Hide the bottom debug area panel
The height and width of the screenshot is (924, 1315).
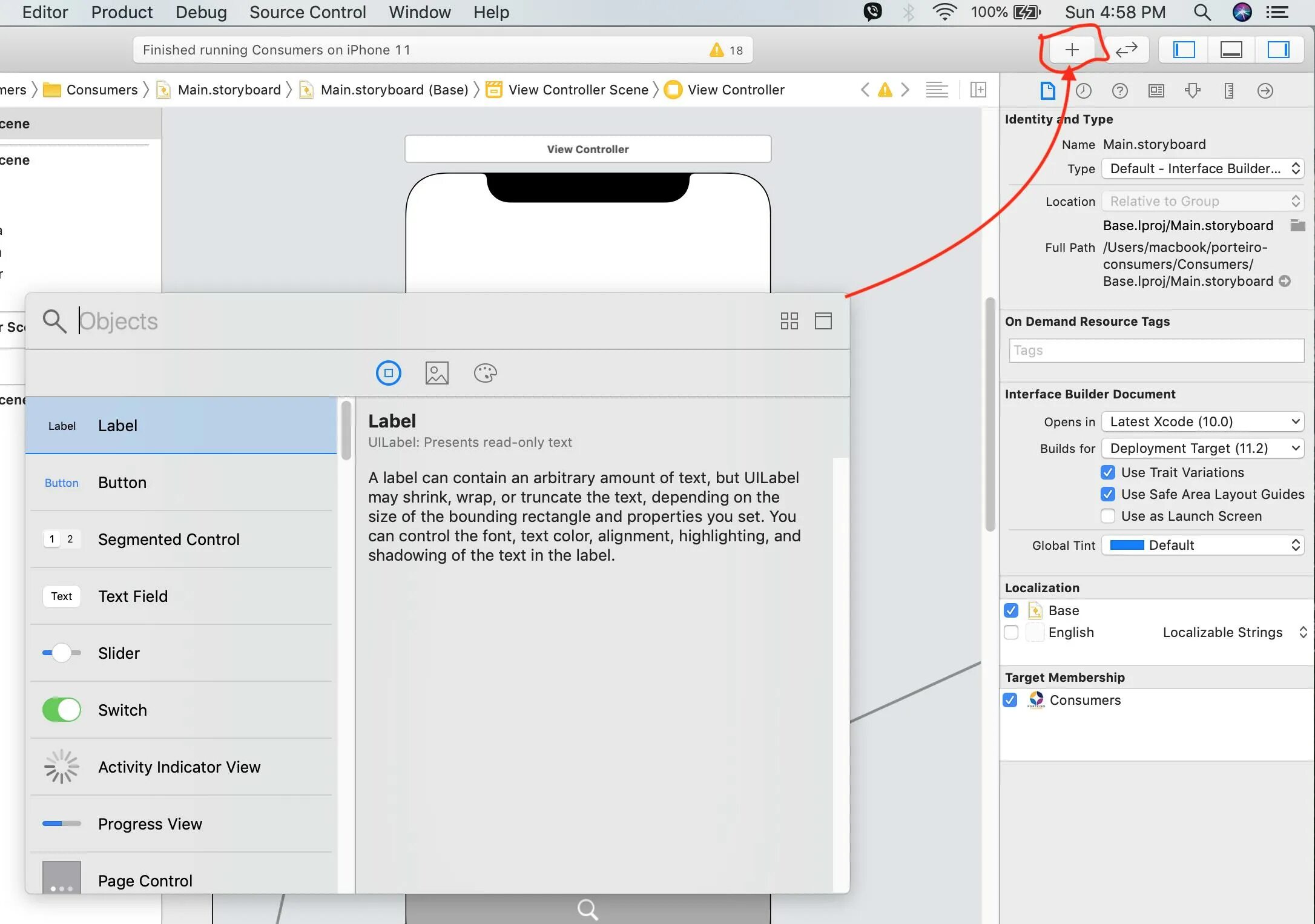click(1231, 50)
